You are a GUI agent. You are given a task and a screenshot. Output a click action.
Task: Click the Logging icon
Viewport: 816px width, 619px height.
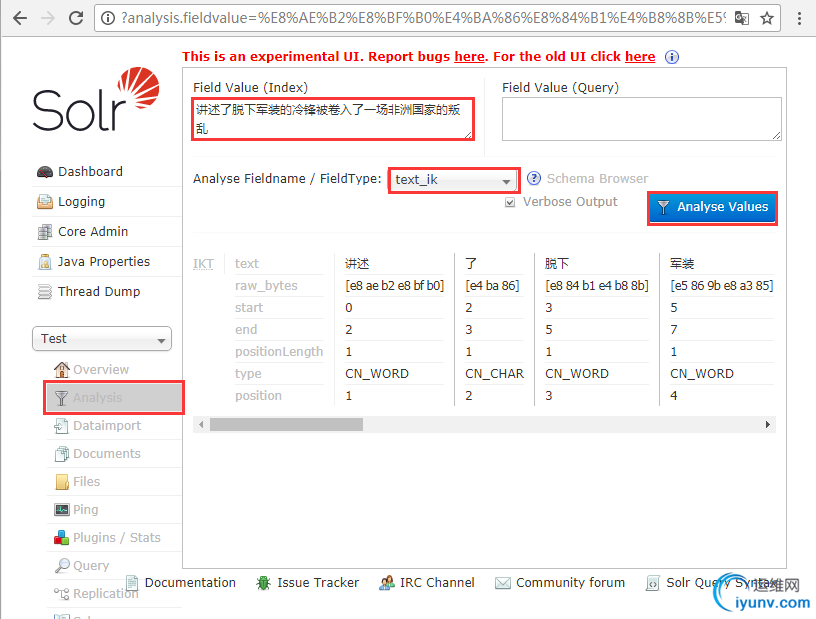pyautogui.click(x=45, y=201)
